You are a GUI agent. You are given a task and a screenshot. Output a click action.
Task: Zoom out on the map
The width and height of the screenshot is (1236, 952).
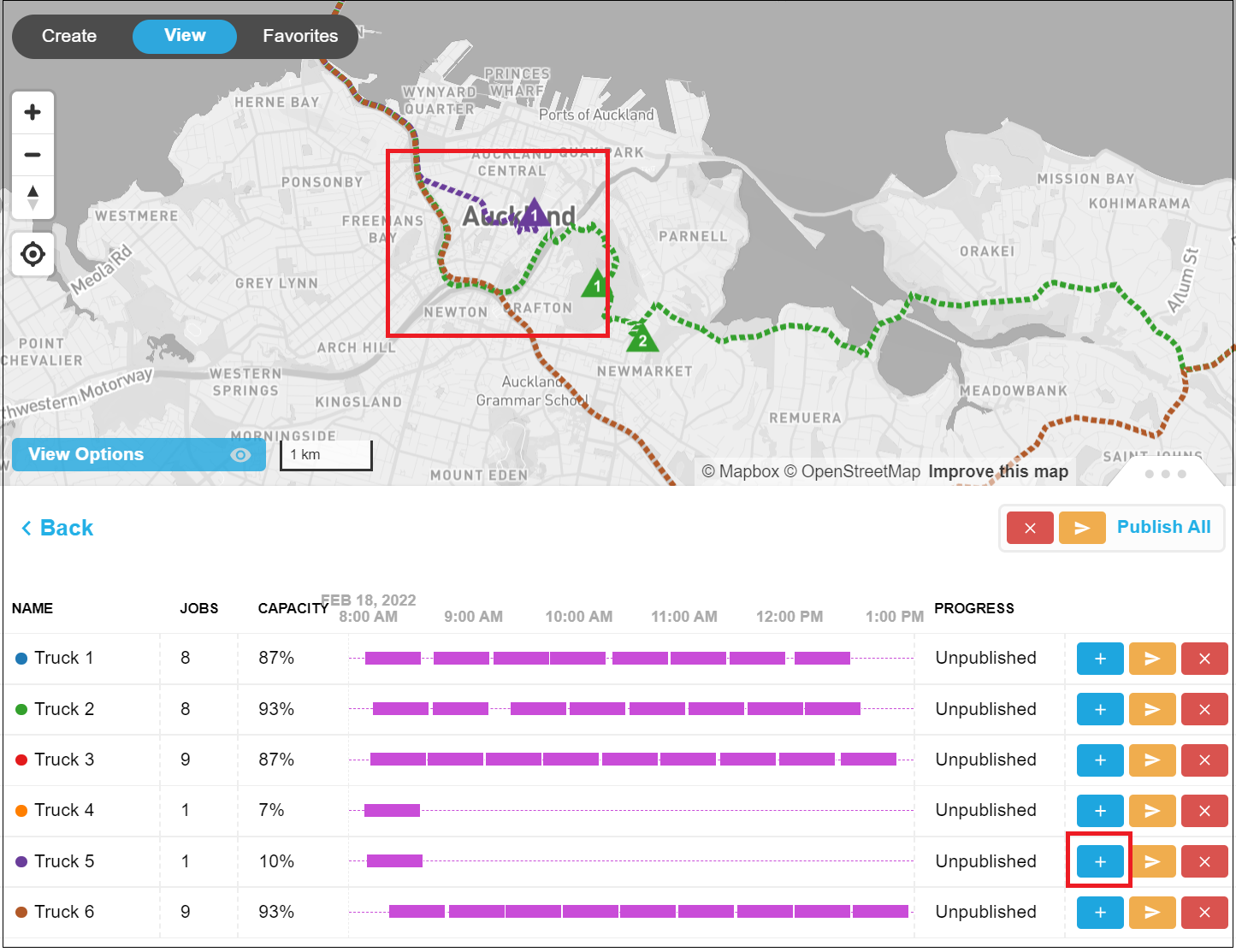coord(33,155)
